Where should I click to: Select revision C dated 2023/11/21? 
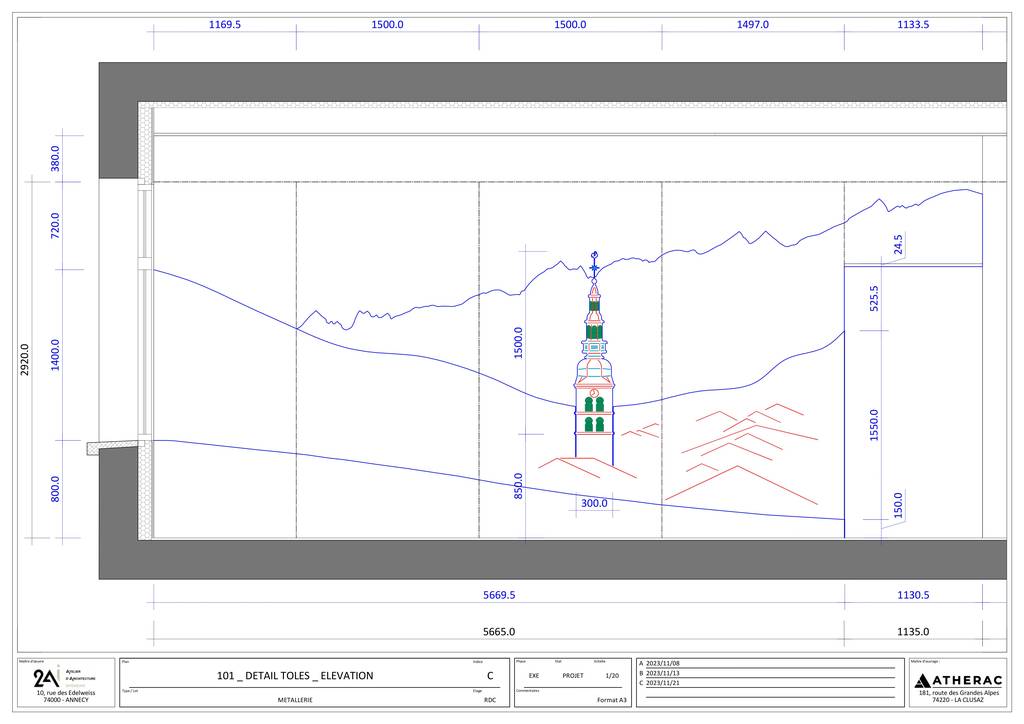pyautogui.click(x=665, y=683)
